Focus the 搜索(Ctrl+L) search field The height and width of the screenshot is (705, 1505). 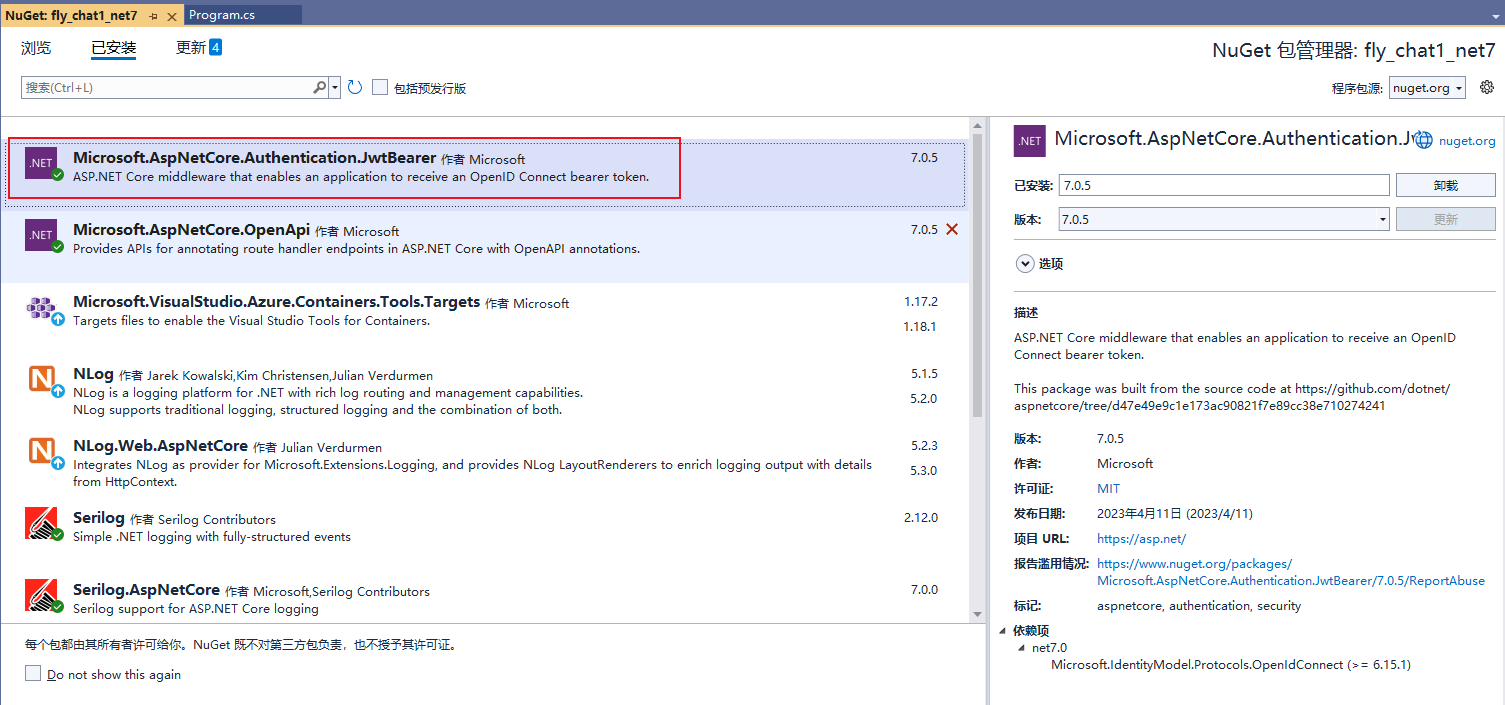click(x=167, y=88)
